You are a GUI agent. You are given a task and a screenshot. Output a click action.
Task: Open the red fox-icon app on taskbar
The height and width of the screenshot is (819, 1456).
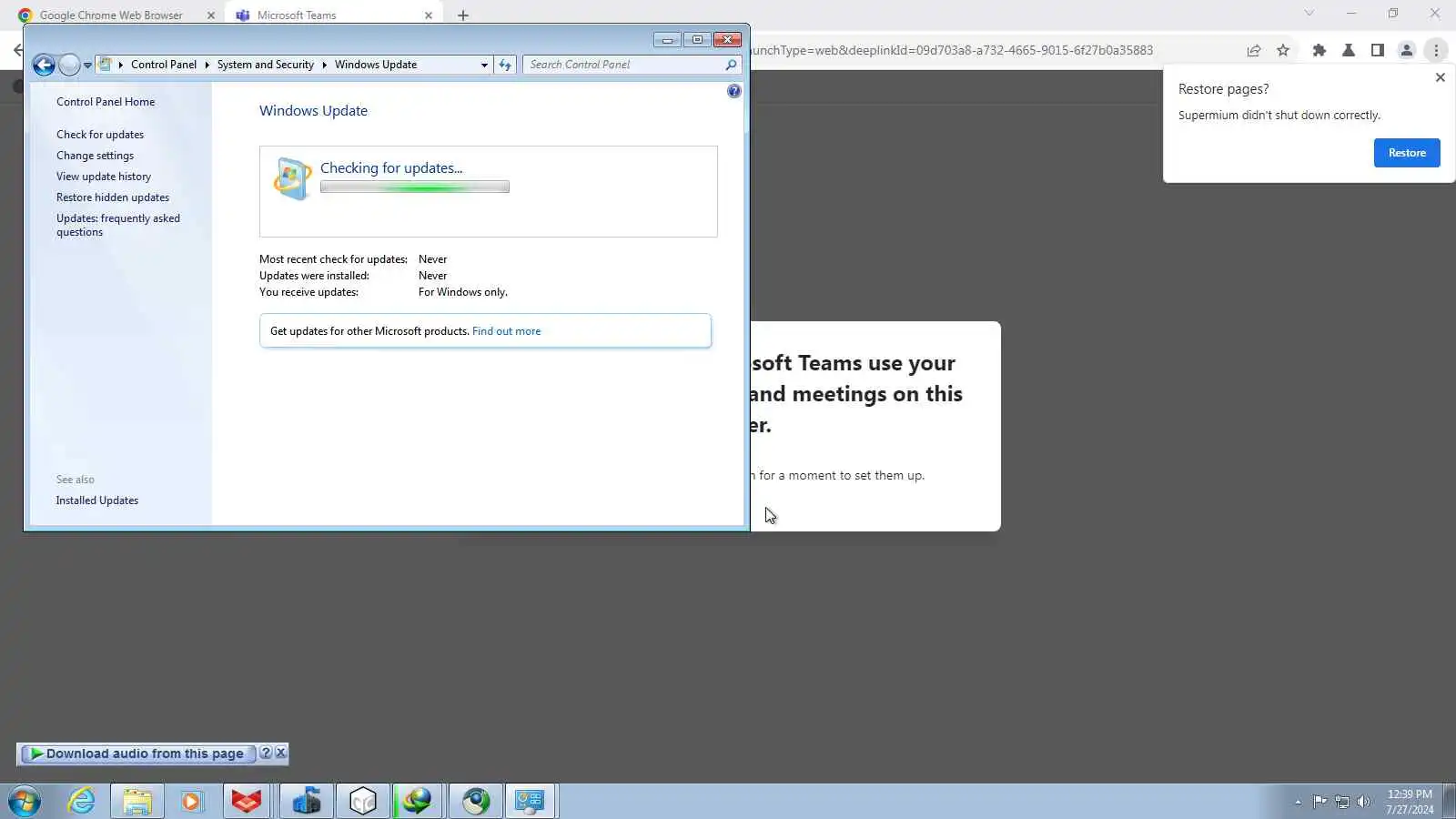[247, 802]
